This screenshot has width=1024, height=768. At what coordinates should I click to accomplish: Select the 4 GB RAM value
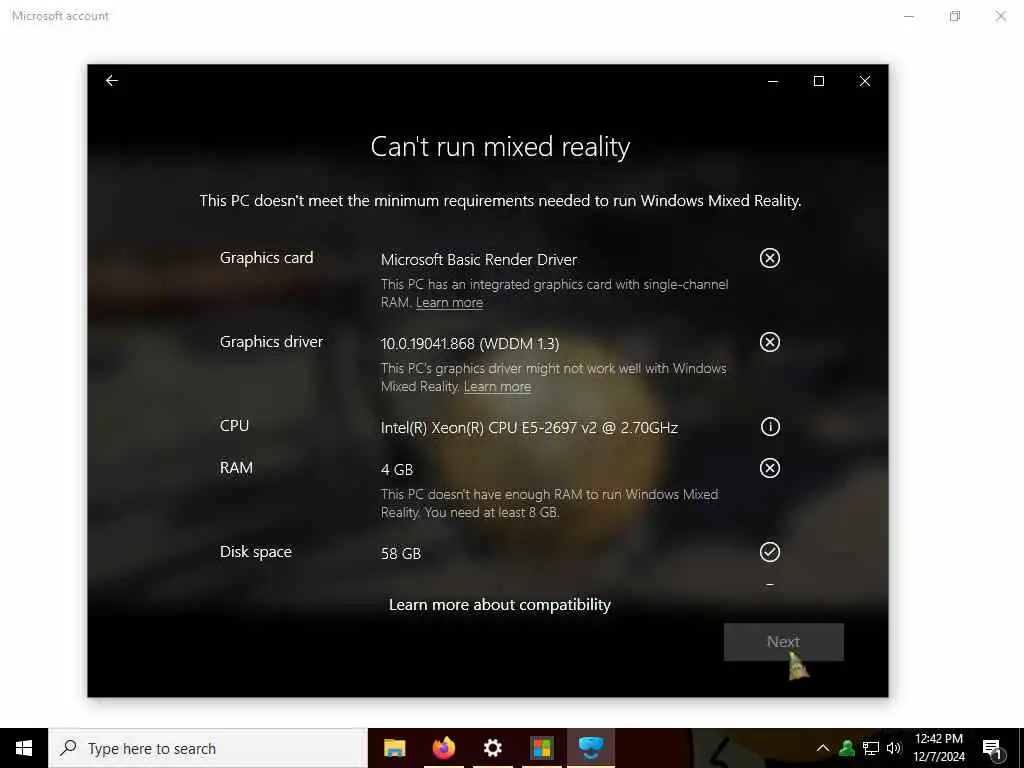[x=396, y=470]
